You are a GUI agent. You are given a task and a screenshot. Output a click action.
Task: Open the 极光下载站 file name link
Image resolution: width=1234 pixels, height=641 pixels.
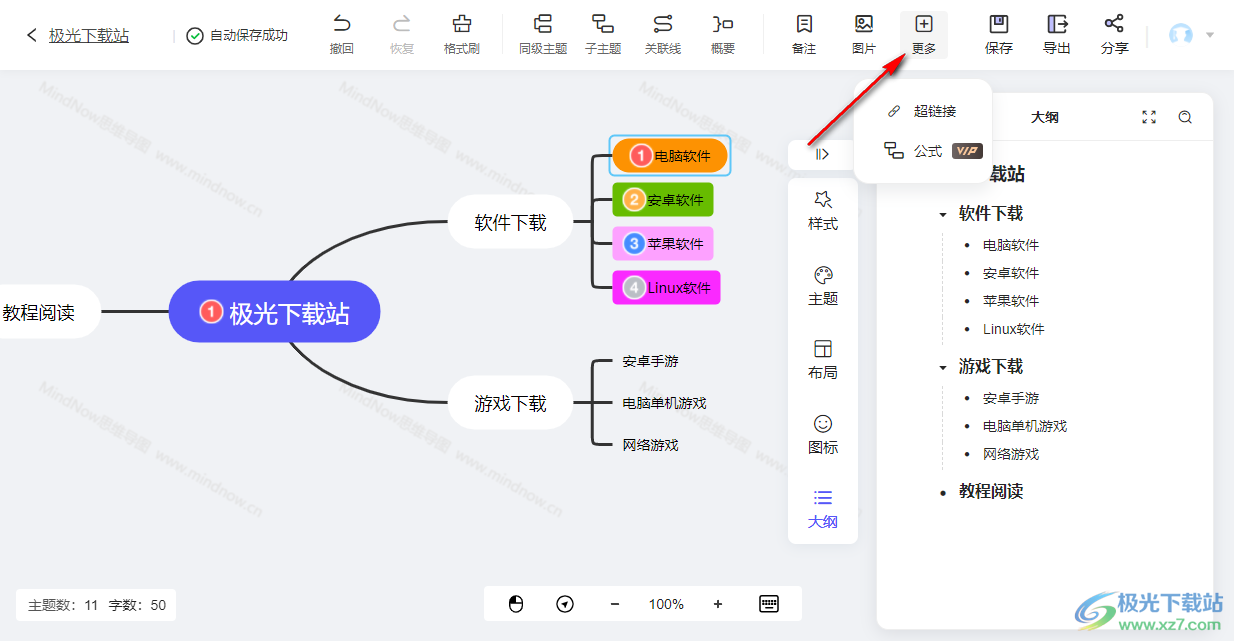coord(89,35)
